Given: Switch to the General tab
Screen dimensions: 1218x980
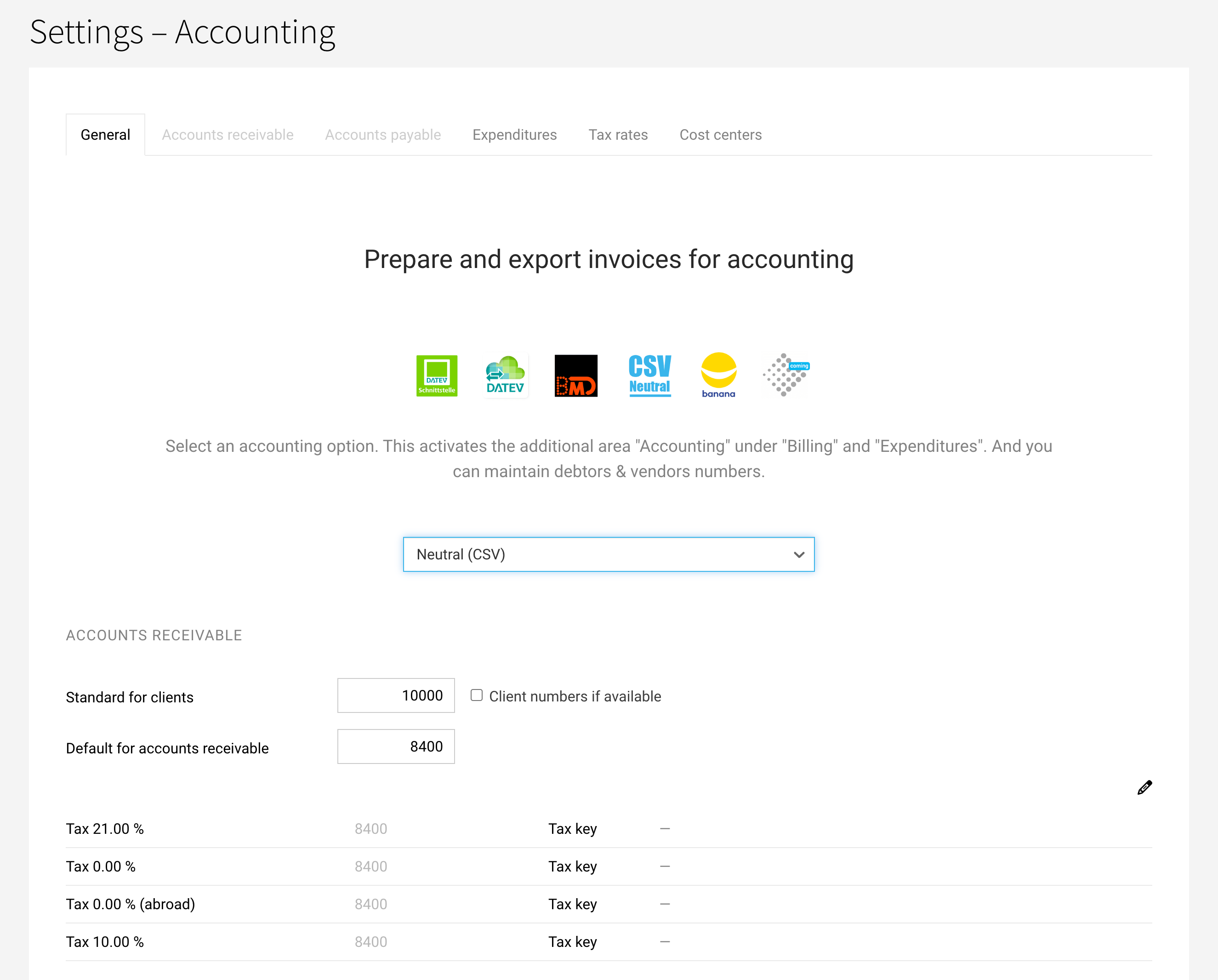Looking at the screenshot, I should click(x=105, y=135).
